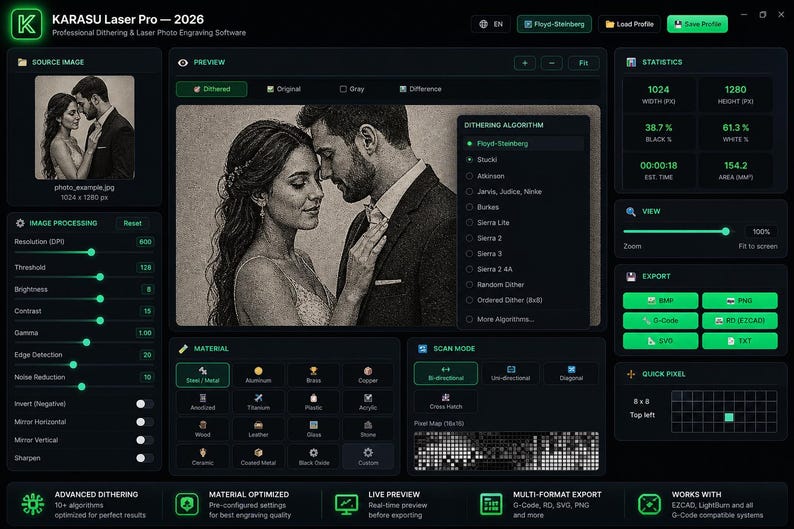Set scan mode to Uni-directional
The image size is (794, 529).
tap(510, 373)
